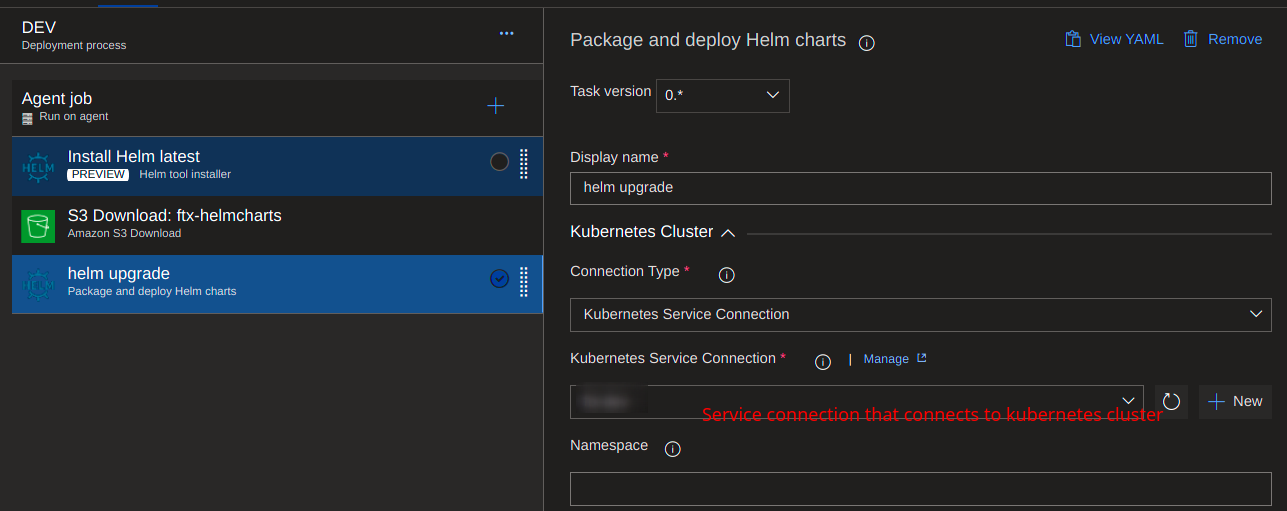The image size is (1287, 511).
Task: Click the DEV stage ellipsis menu
Action: [x=506, y=34]
